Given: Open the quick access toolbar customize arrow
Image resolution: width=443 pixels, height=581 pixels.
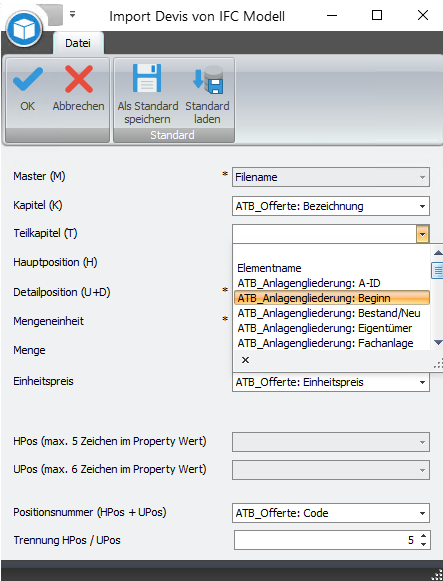Looking at the screenshot, I should [73, 15].
